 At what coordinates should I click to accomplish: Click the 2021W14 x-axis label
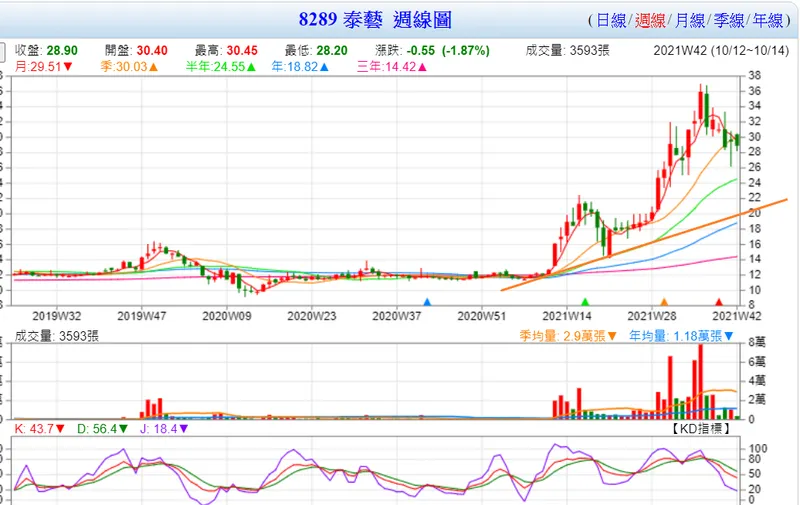pos(566,316)
